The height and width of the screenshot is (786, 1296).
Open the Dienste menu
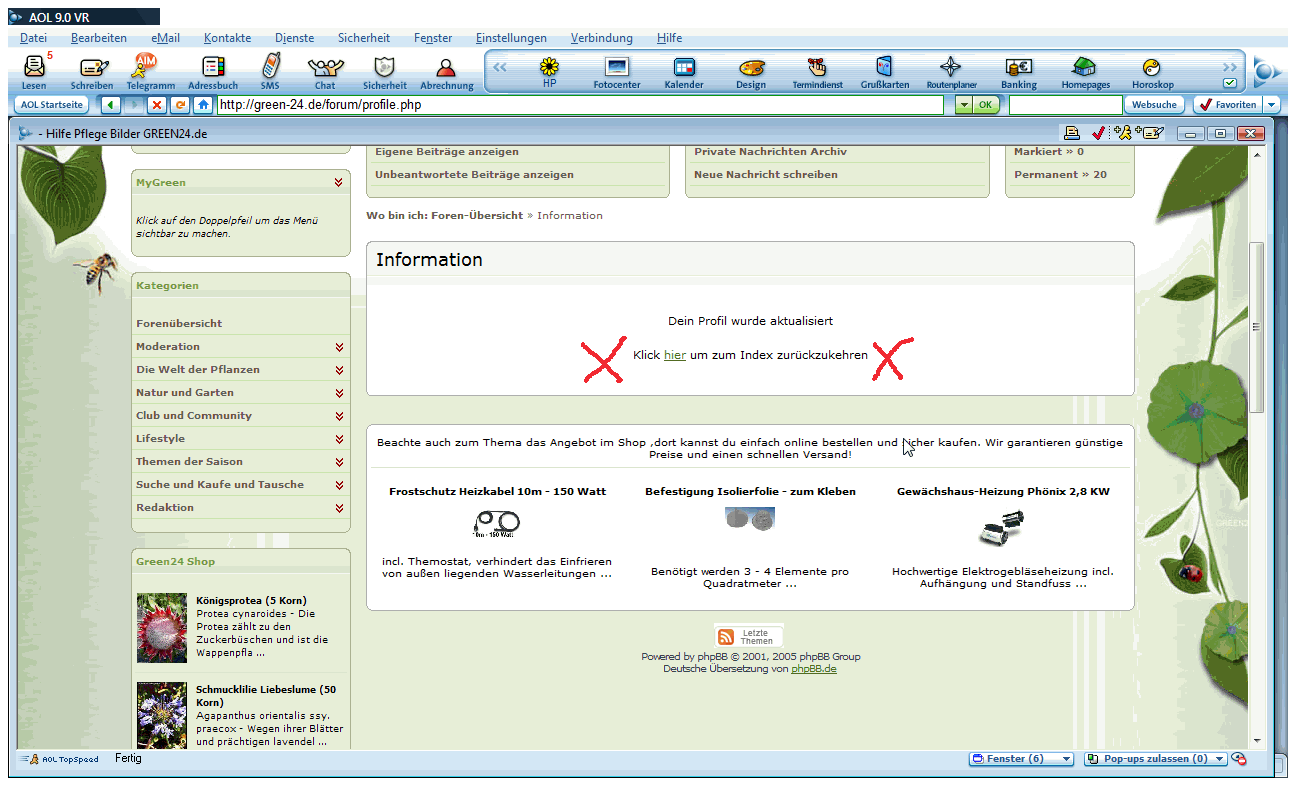tap(294, 38)
